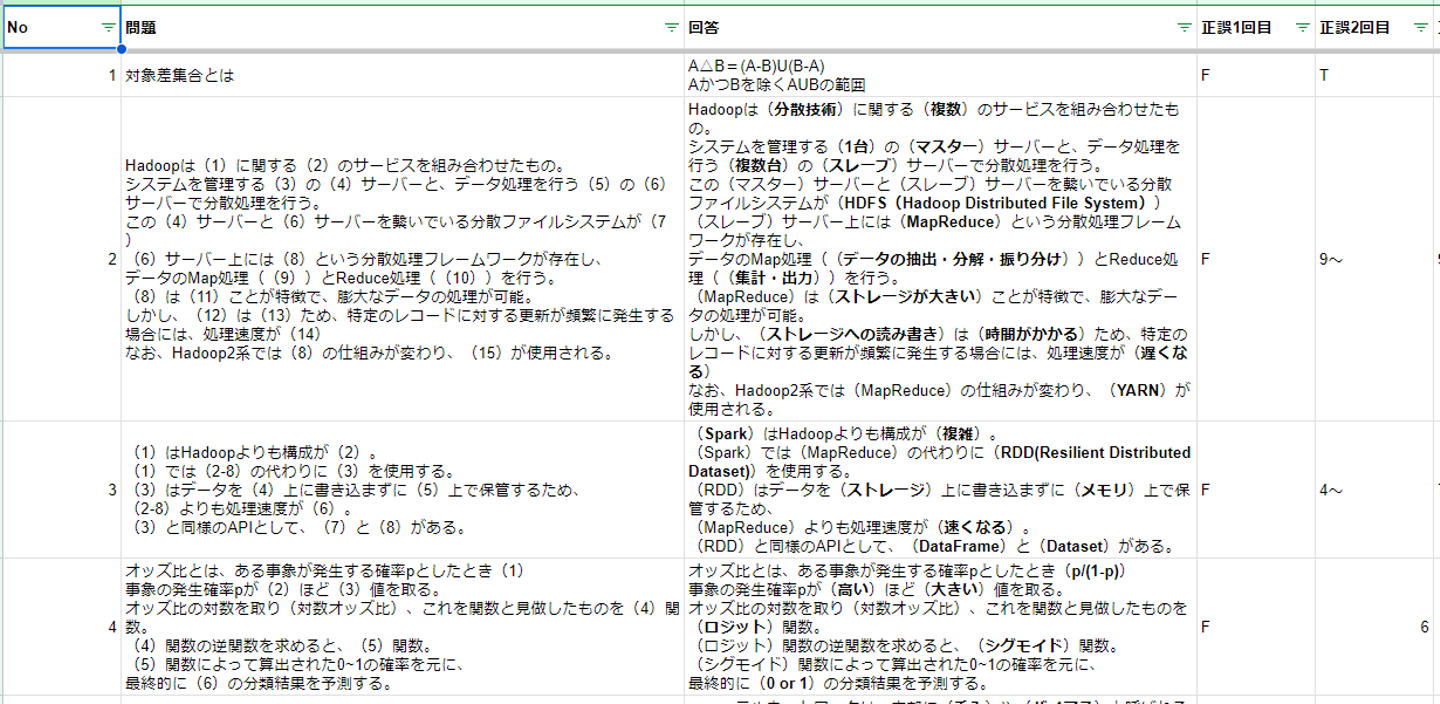Click the 正誤1回目 F cell in オッズ比 row
The height and width of the screenshot is (704, 1440).
click(1256, 627)
